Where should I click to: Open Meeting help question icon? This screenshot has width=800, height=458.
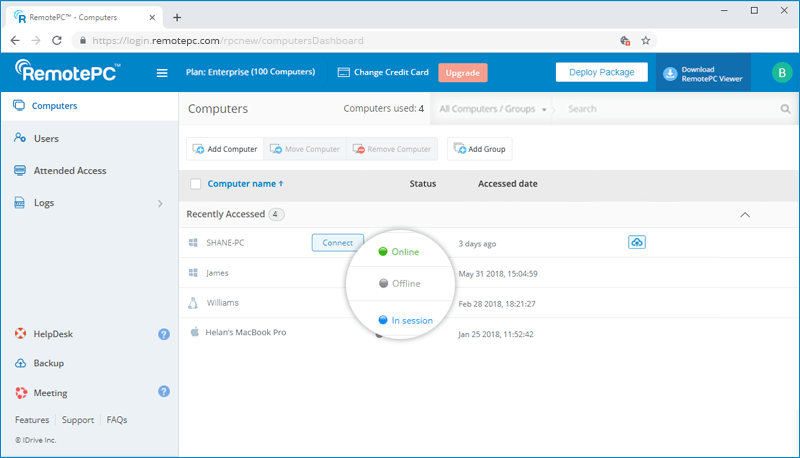pyautogui.click(x=164, y=392)
